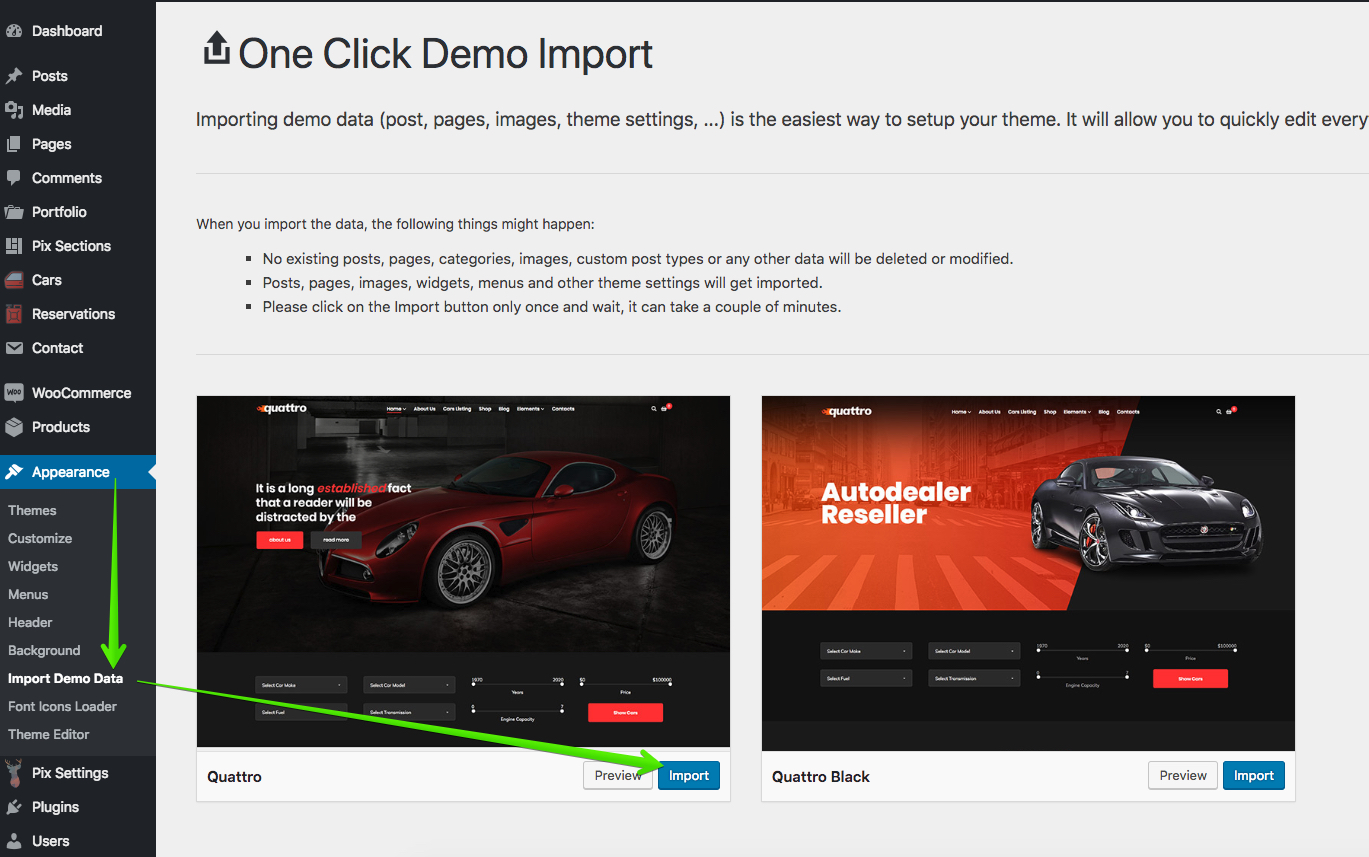This screenshot has width=1369, height=857.
Task: Click the Users person icon
Action: (14, 841)
